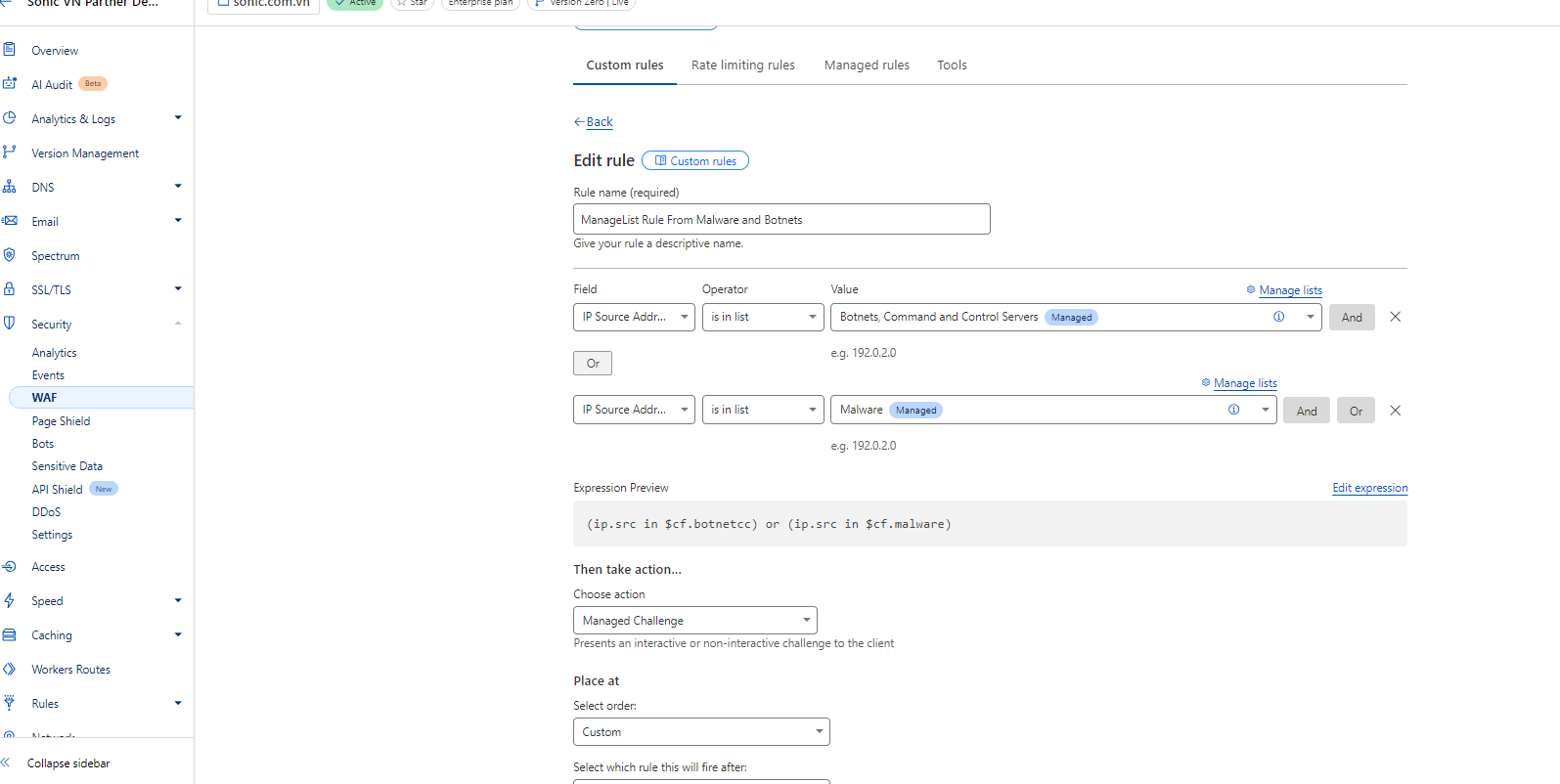
Task: Click the Or button between conditions
Action: (x=593, y=364)
